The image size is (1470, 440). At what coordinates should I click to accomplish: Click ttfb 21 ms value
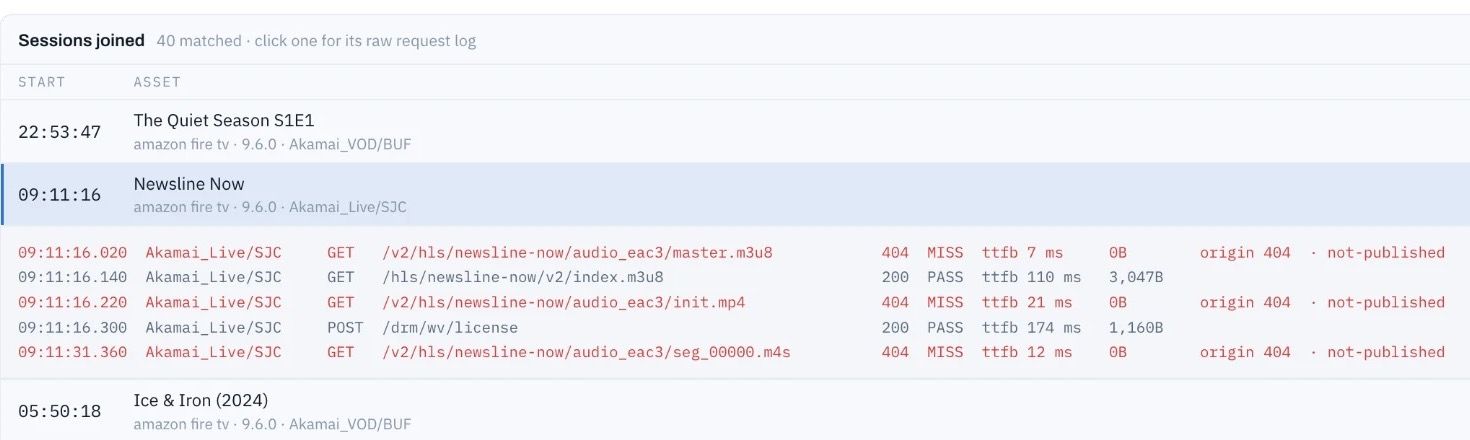(1026, 302)
